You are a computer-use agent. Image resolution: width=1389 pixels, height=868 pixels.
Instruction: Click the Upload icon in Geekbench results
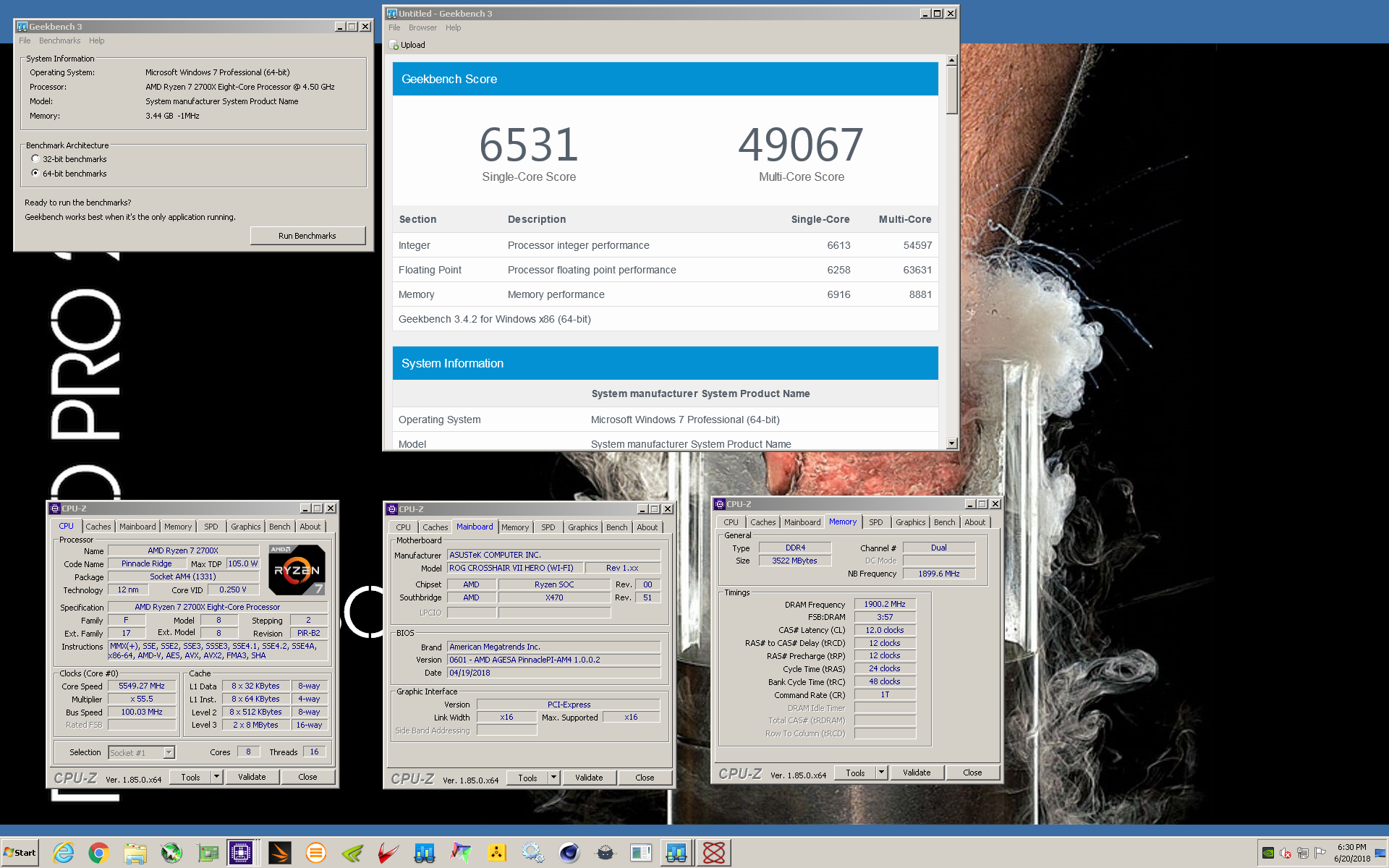[394, 45]
